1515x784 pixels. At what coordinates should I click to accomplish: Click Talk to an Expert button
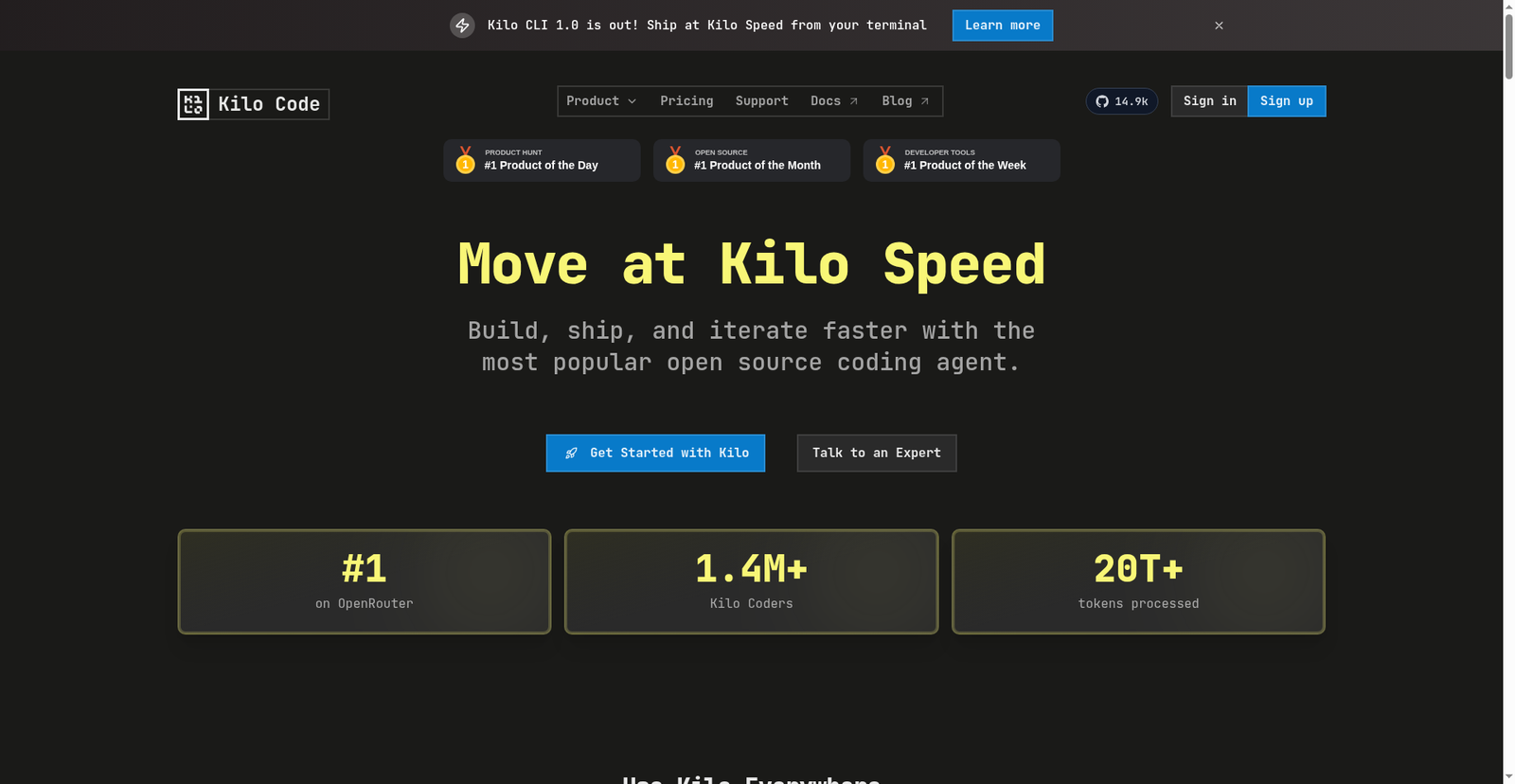[x=876, y=454]
